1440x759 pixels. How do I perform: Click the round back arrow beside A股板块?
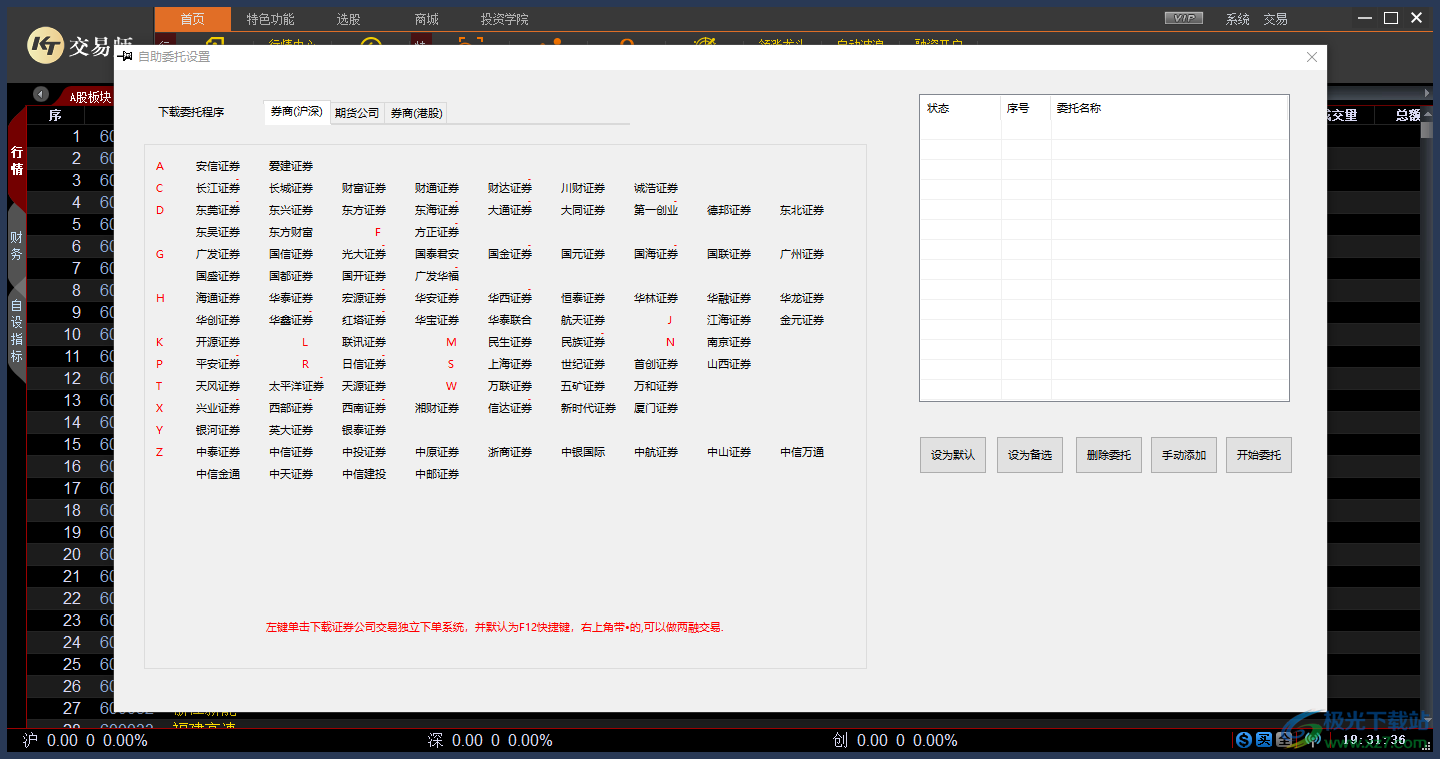(41, 94)
